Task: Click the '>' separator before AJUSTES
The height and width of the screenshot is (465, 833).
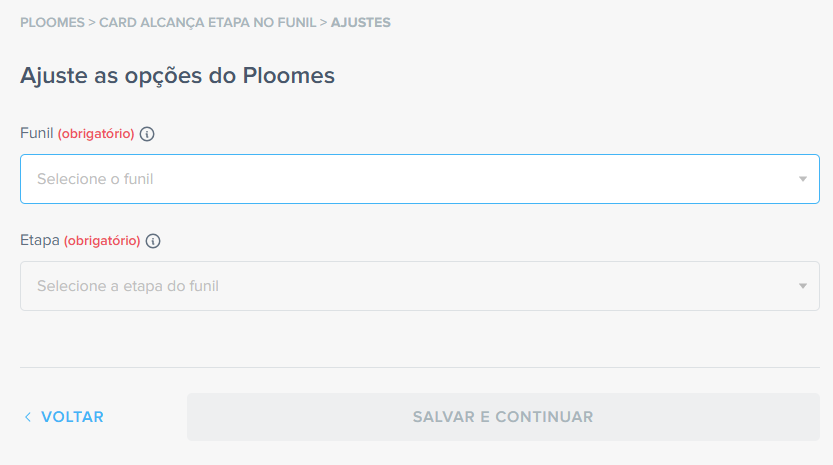Action: [323, 22]
